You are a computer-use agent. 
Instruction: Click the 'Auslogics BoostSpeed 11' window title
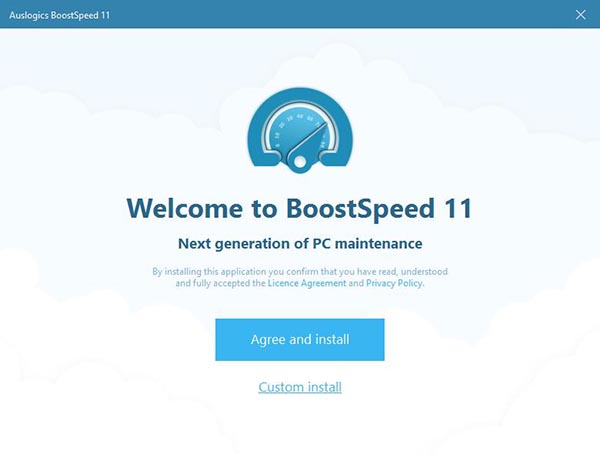pos(60,15)
